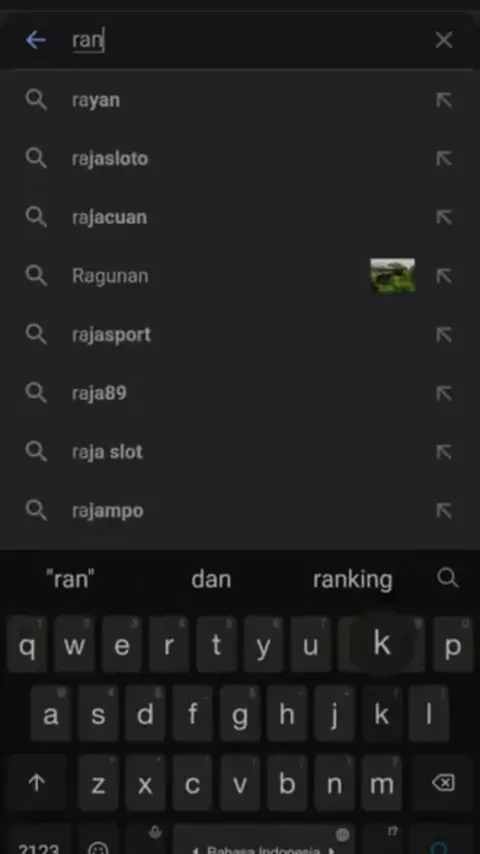
Task: Insert 'rajacuan' suggestion via arrow icon
Action: 443,217
